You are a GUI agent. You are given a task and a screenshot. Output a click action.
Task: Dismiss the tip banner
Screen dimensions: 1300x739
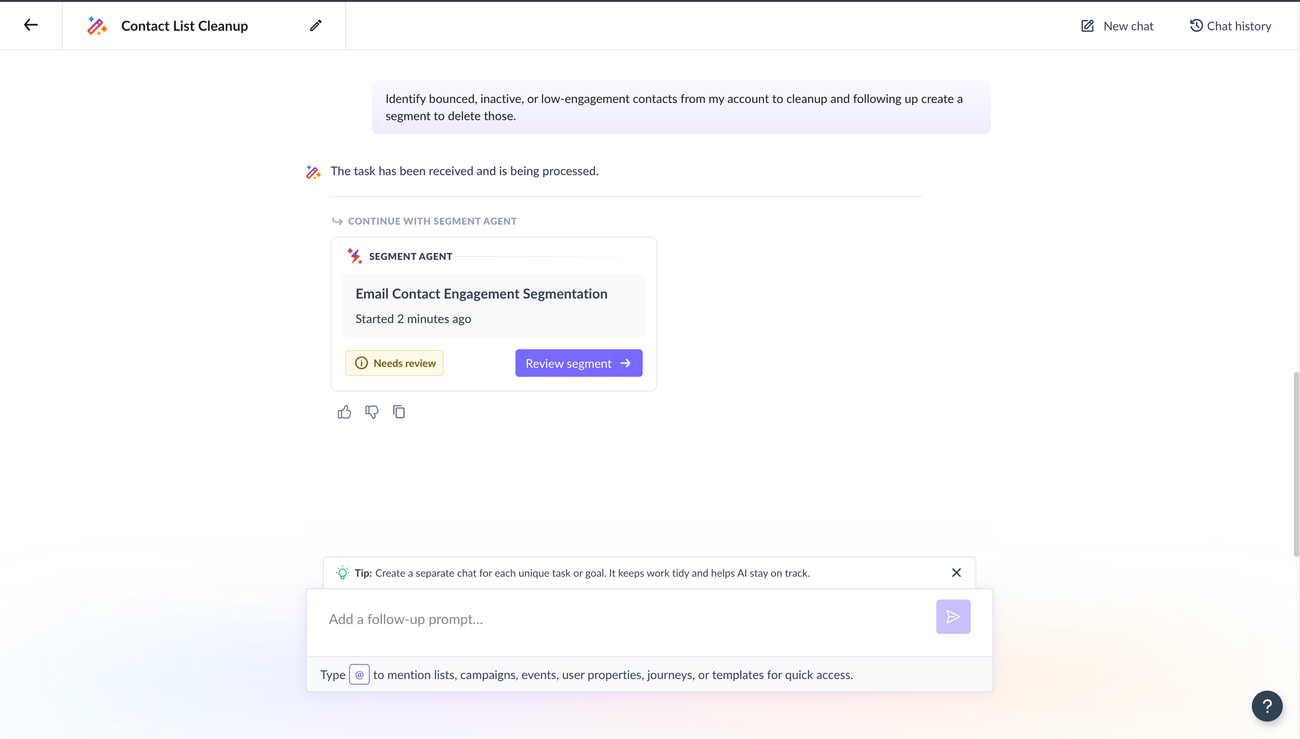(x=956, y=573)
